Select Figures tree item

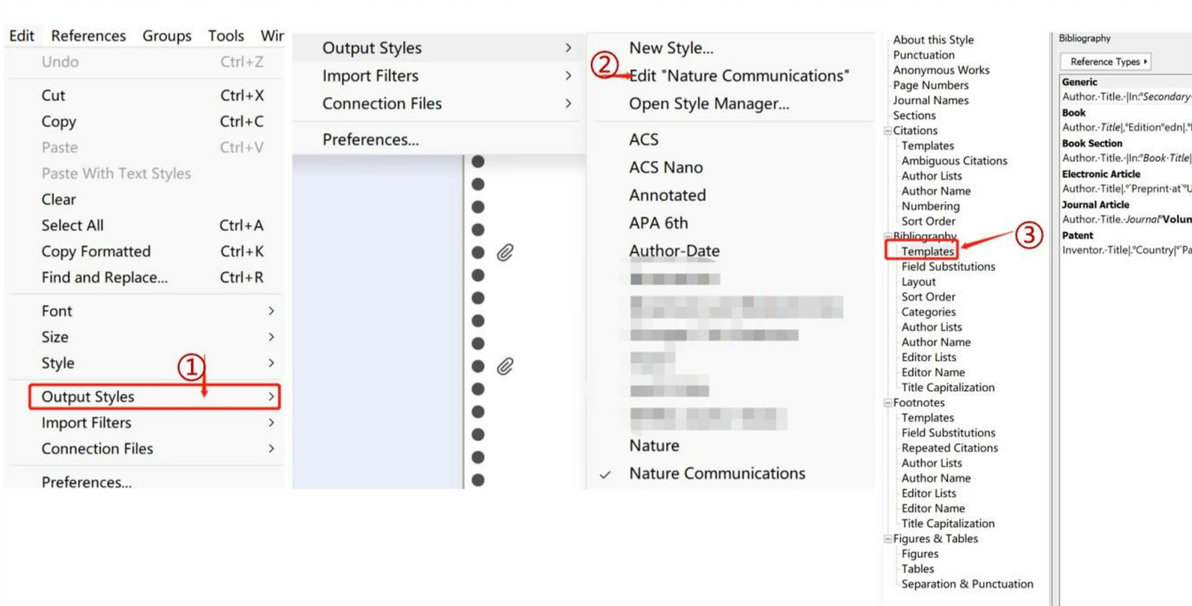(920, 554)
